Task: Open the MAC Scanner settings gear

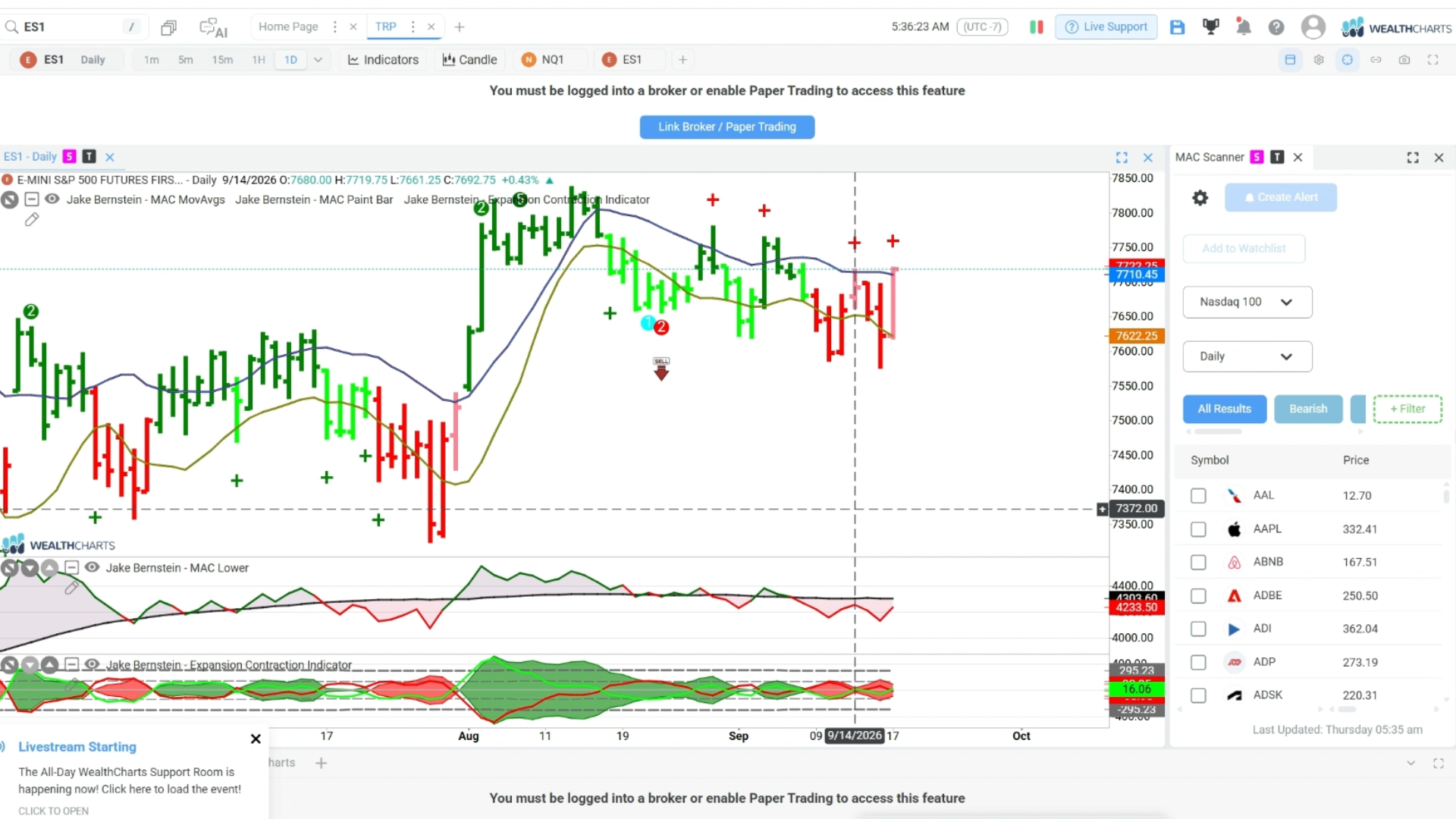Action: [x=1200, y=198]
